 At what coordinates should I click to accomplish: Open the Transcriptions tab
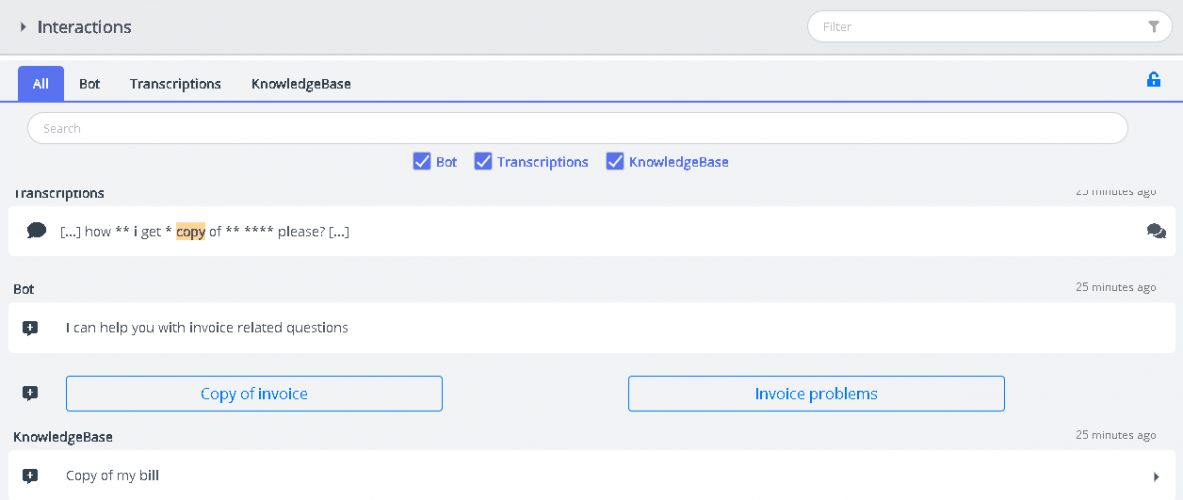pyautogui.click(x=175, y=84)
